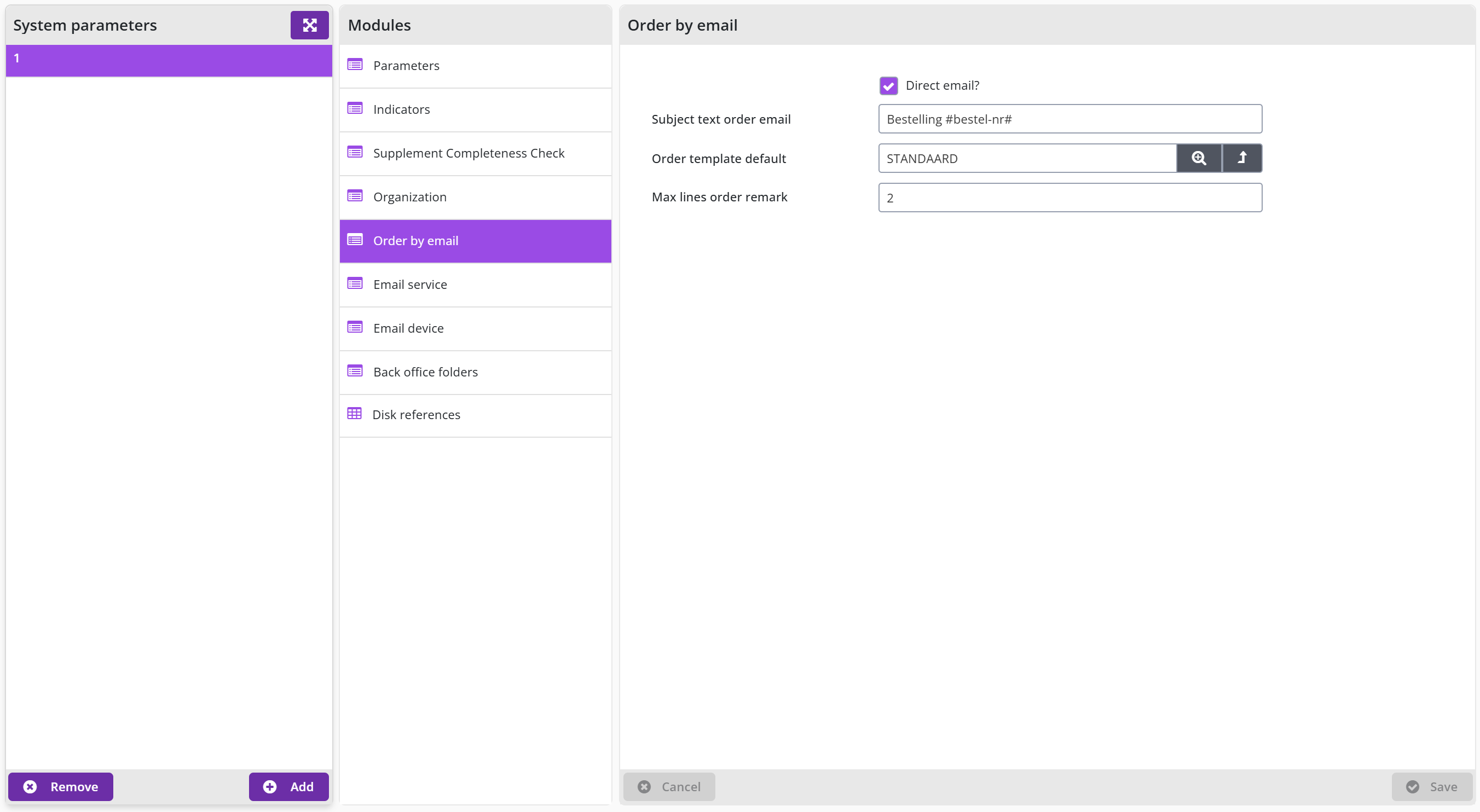Go to the Organization module

tap(475, 197)
